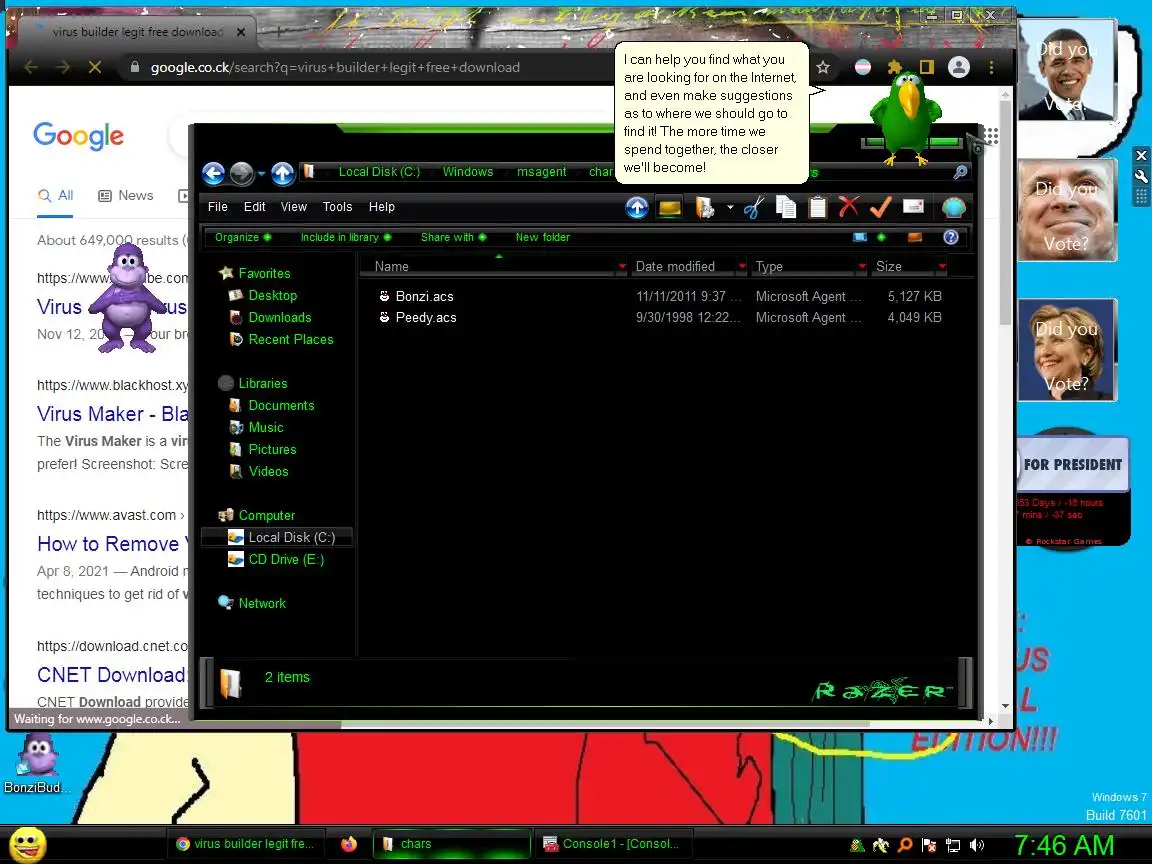1152x864 pixels.
Task: Open the File menu in Explorer
Action: pos(217,207)
